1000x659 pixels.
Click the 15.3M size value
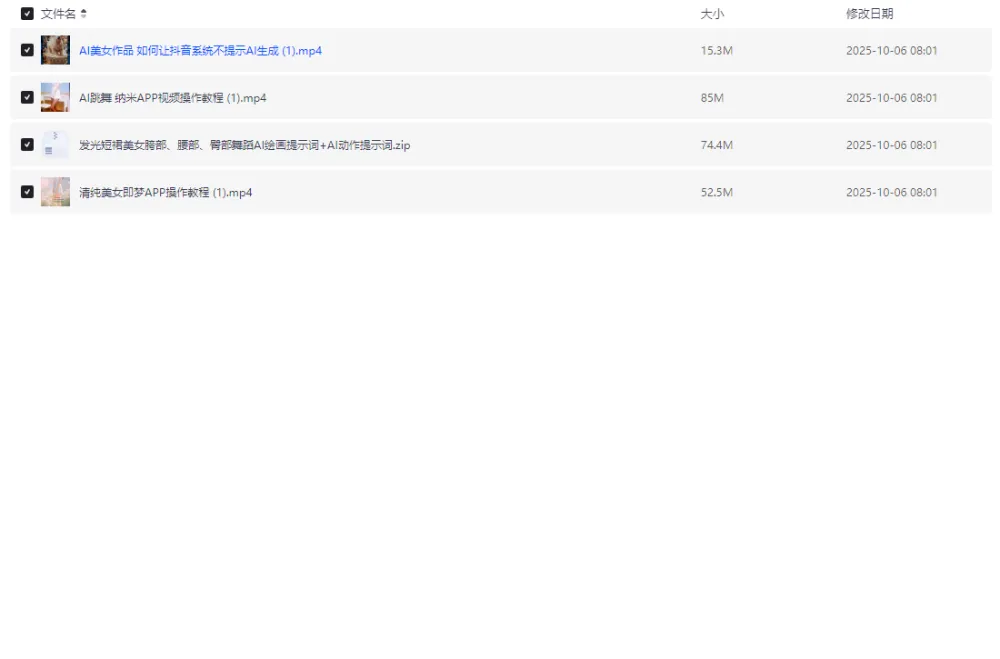click(x=716, y=51)
